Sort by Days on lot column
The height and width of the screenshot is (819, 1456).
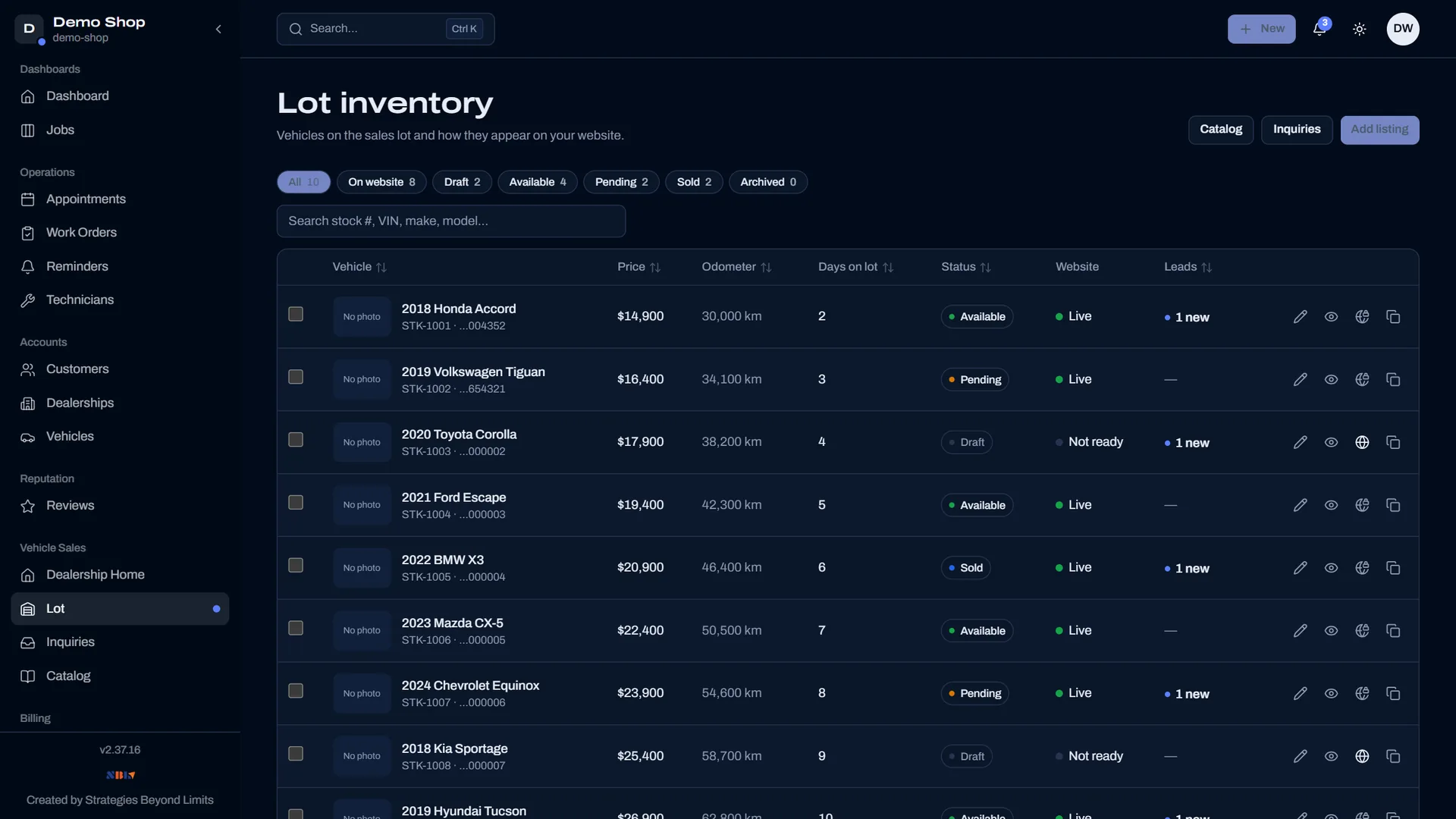coord(855,267)
